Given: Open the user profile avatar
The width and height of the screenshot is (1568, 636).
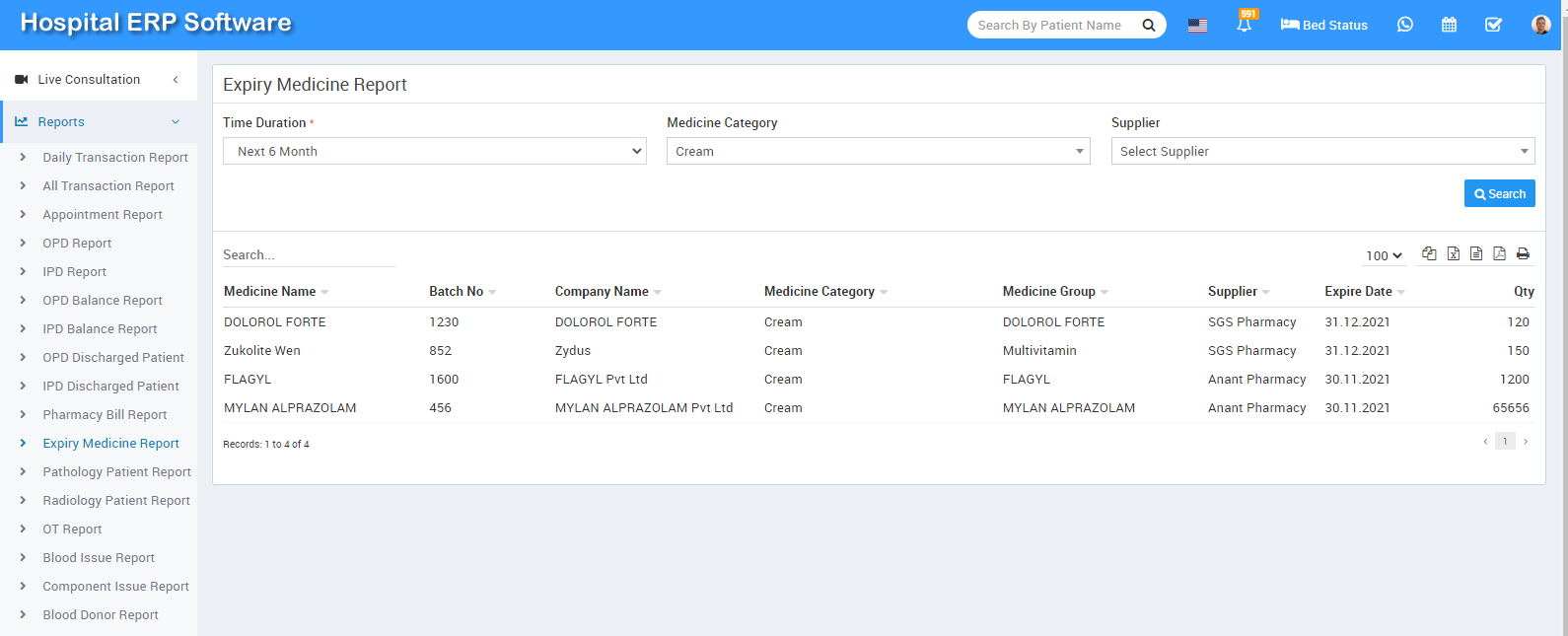Looking at the screenshot, I should point(1540,25).
